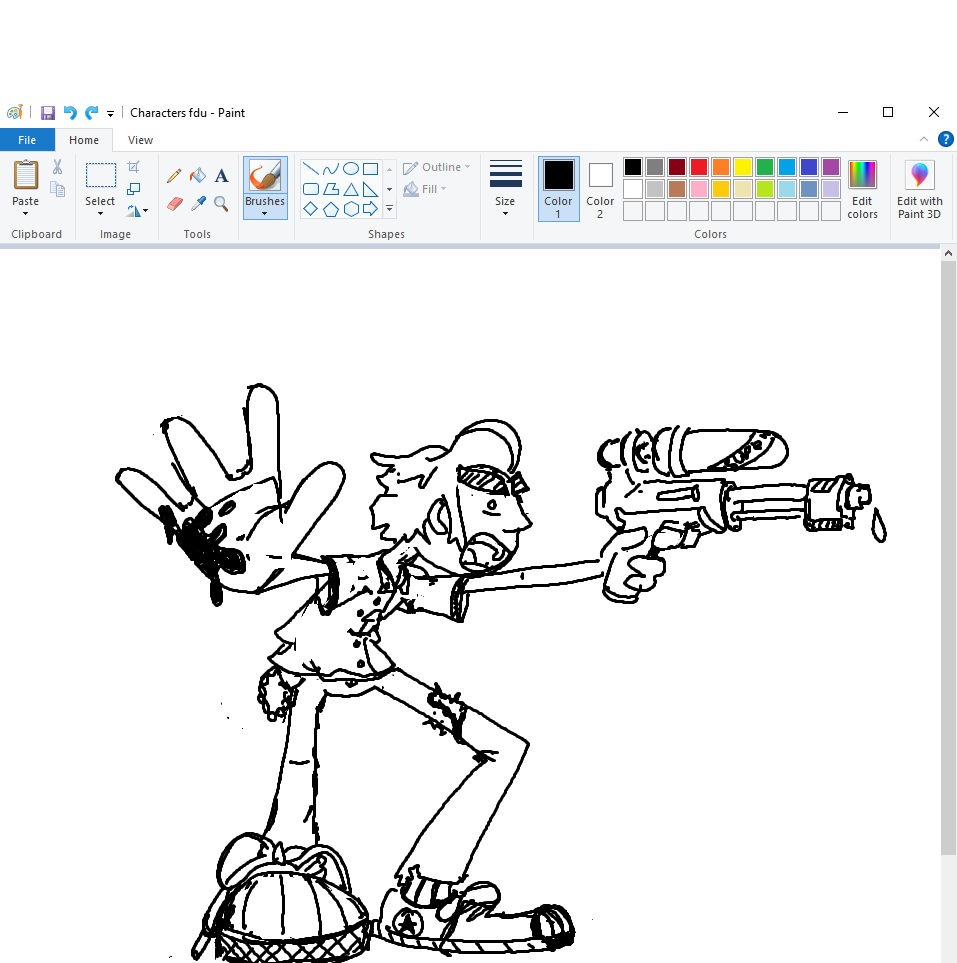The height and width of the screenshot is (963, 957).
Task: Click the Crop icon in Image group
Action: click(133, 167)
